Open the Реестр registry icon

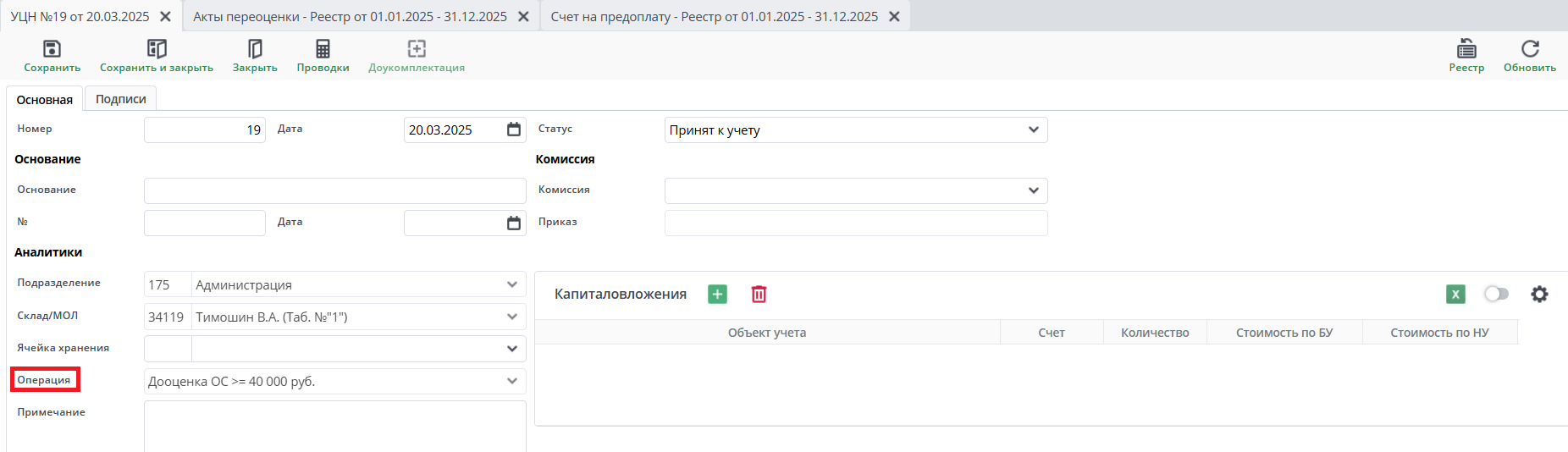coord(1466,49)
